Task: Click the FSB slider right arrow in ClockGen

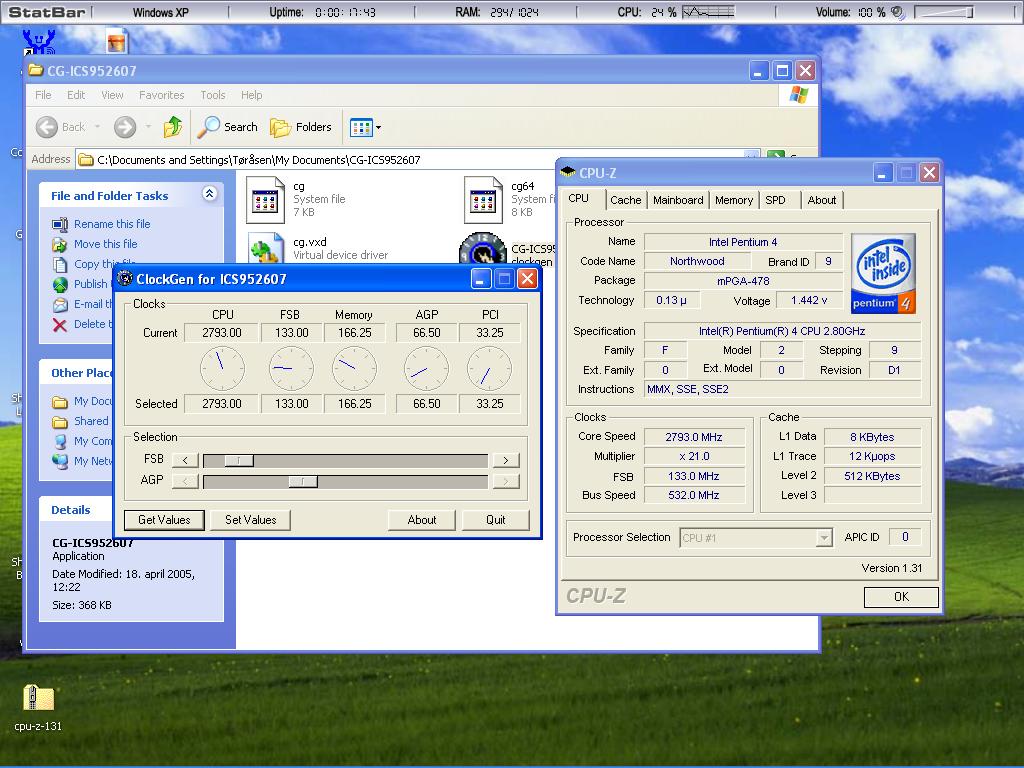Action: [x=506, y=460]
